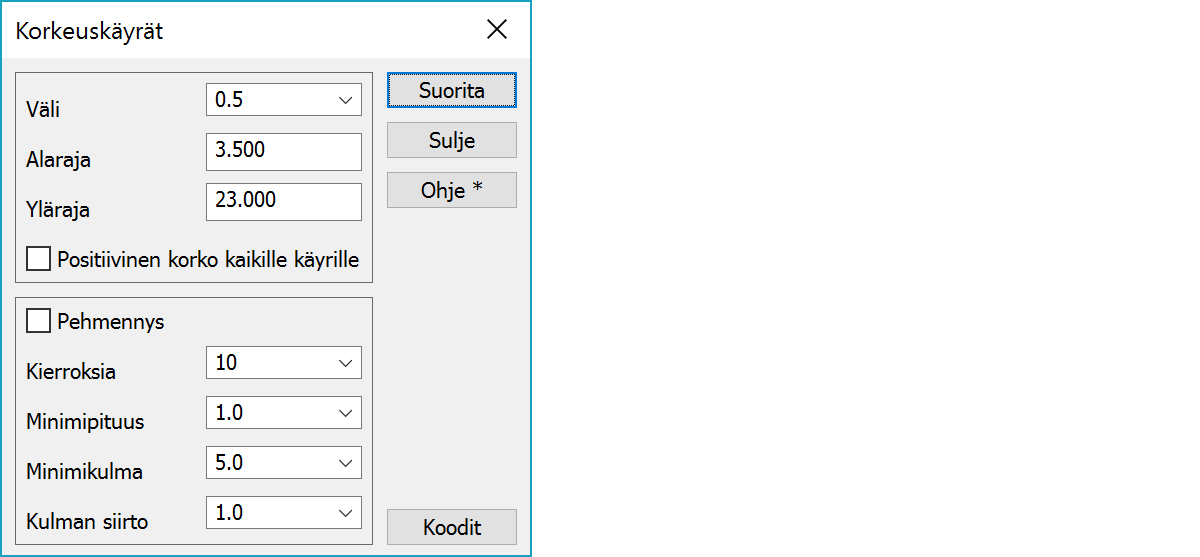Click the Väli value text 0.5
Screen dimensions: 1200x557
coord(229,100)
